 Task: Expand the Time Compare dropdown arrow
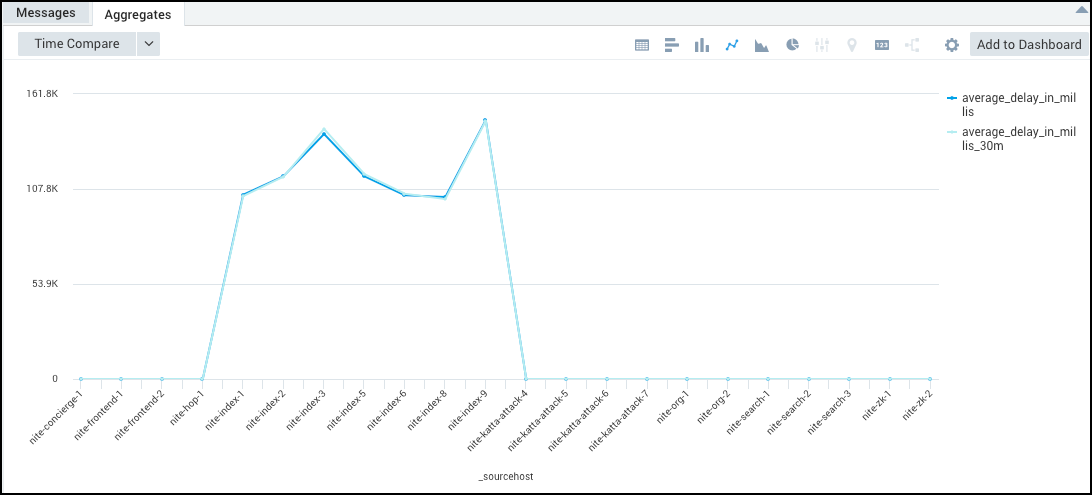pos(148,44)
